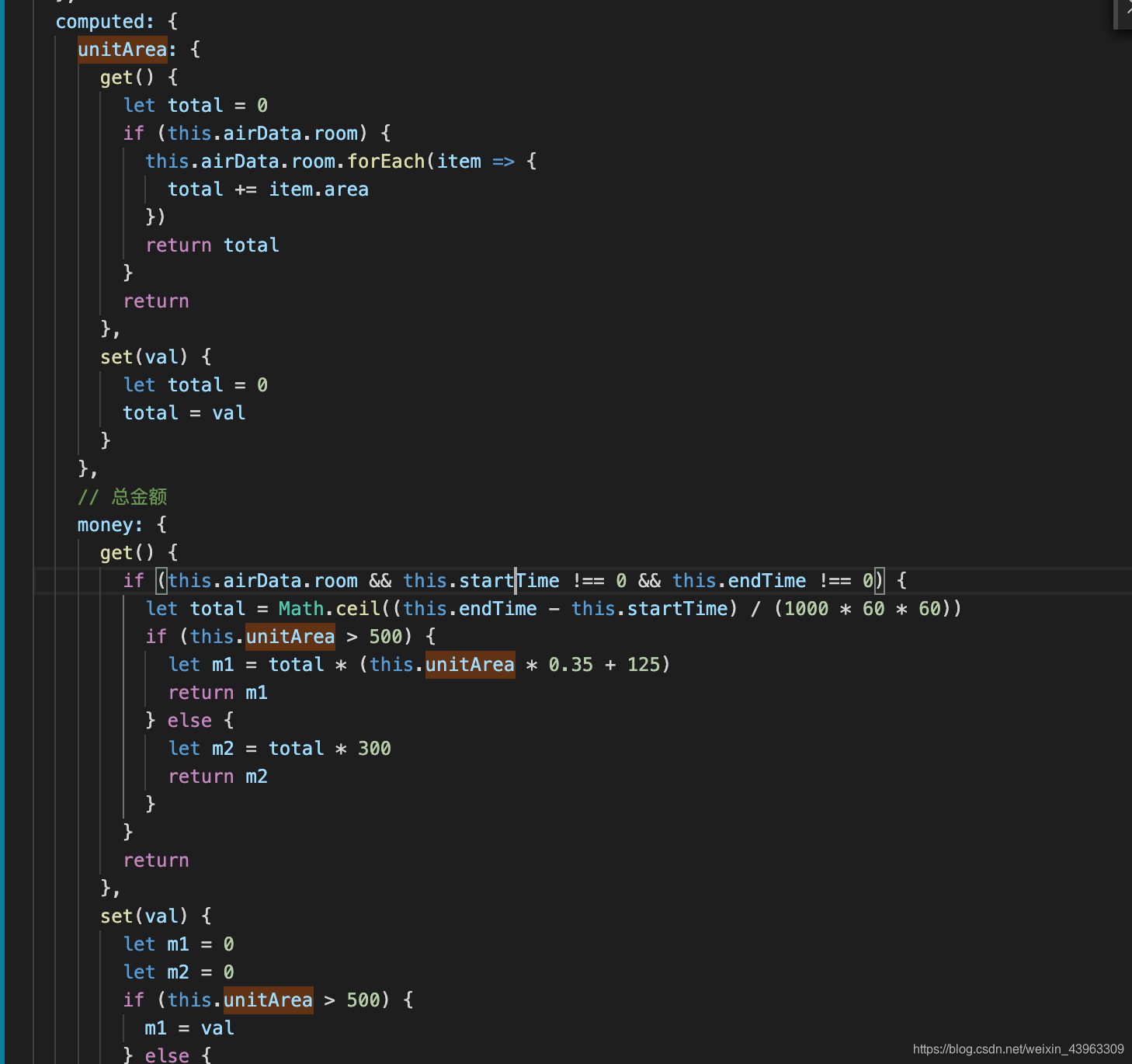The width and height of the screenshot is (1132, 1064).
Task: Select the highlighted 'unitArea' property definition name
Action: point(123,50)
